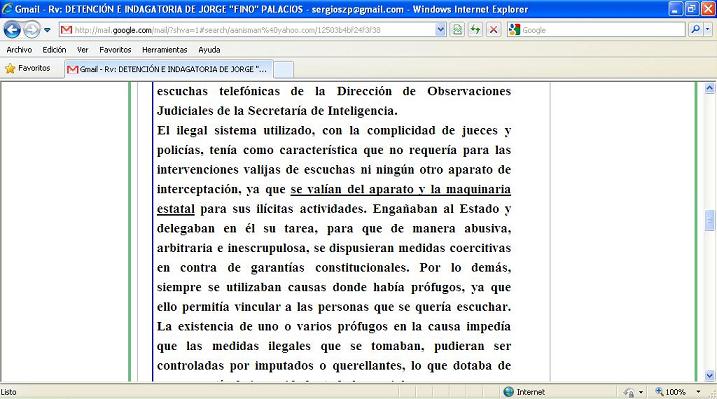The image size is (717, 399).
Task: Click the compatibility view icon beside address bar
Action: (457, 30)
